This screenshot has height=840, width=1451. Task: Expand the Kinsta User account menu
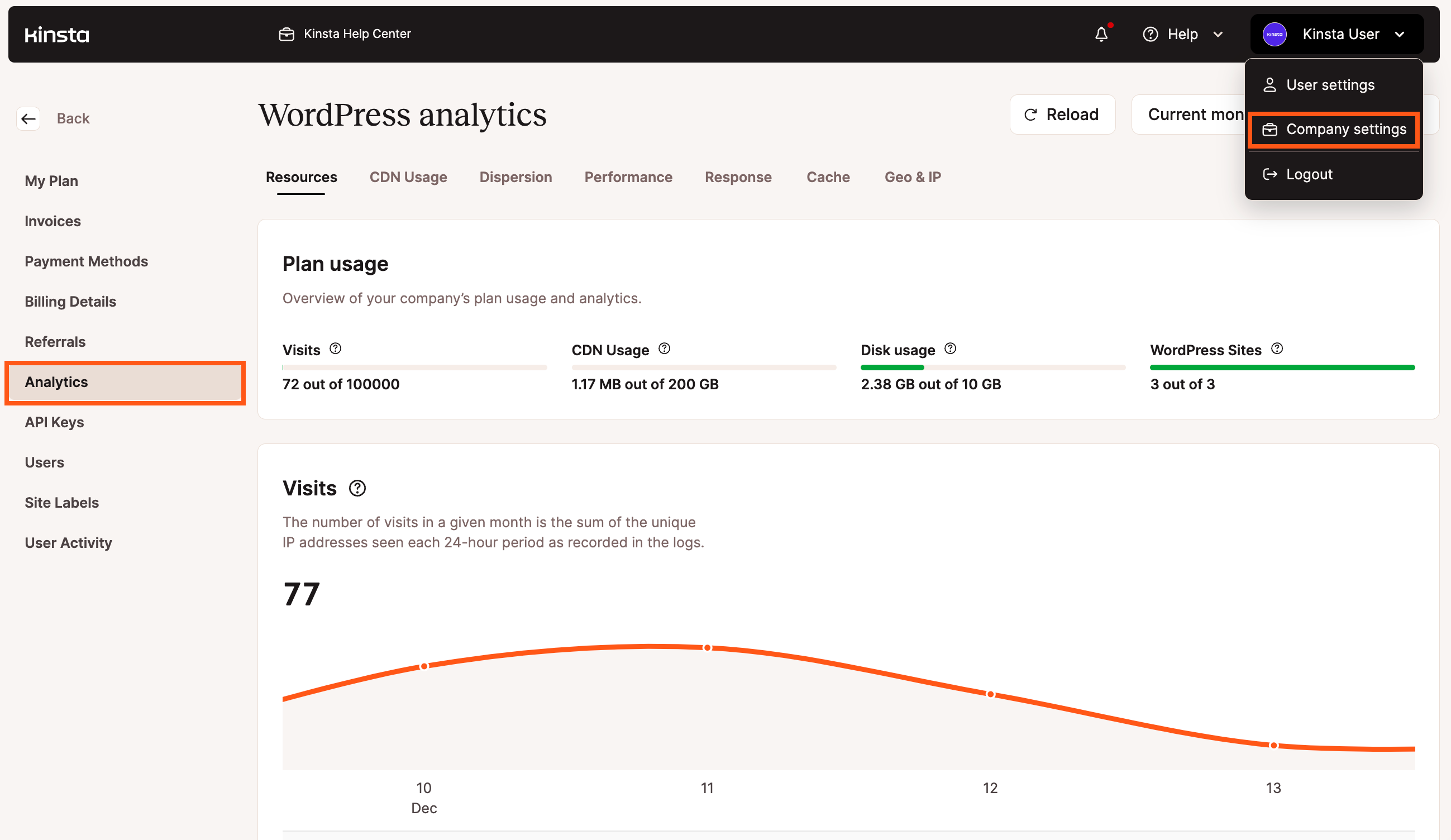(1339, 33)
